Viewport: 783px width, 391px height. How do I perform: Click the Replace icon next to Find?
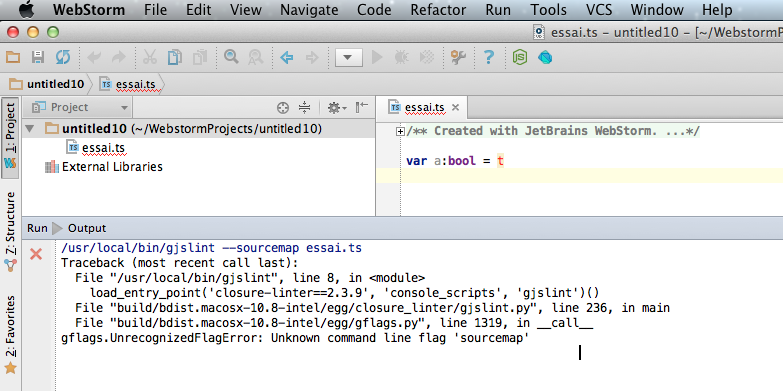[x=256, y=57]
